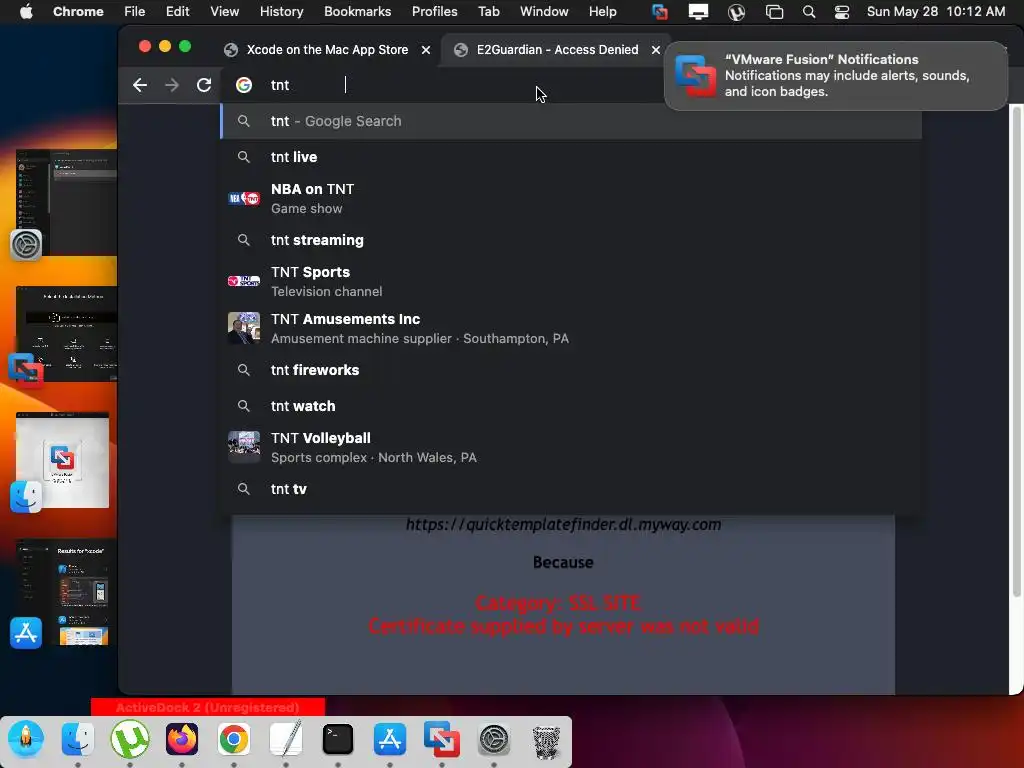Open the History menu
Image resolution: width=1024 pixels, height=768 pixels.
coord(281,11)
